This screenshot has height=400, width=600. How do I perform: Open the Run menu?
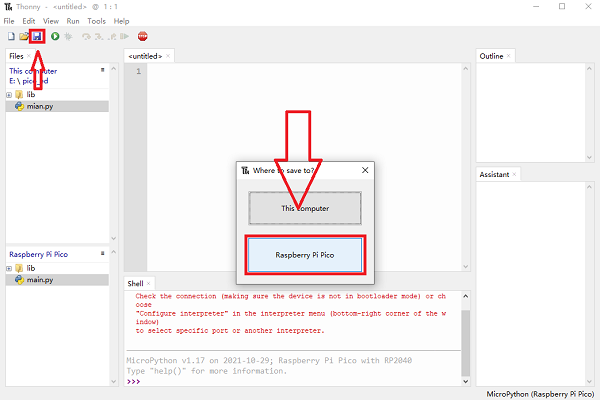(73, 21)
